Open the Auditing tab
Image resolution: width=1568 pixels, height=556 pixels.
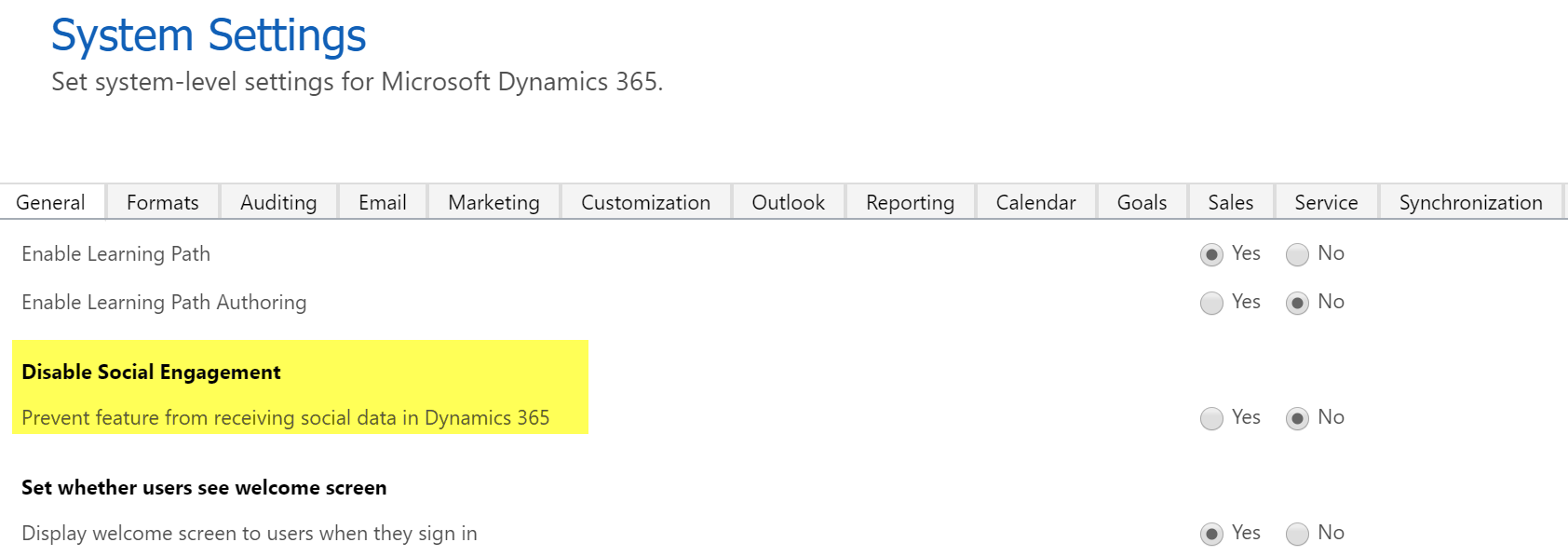point(278,202)
